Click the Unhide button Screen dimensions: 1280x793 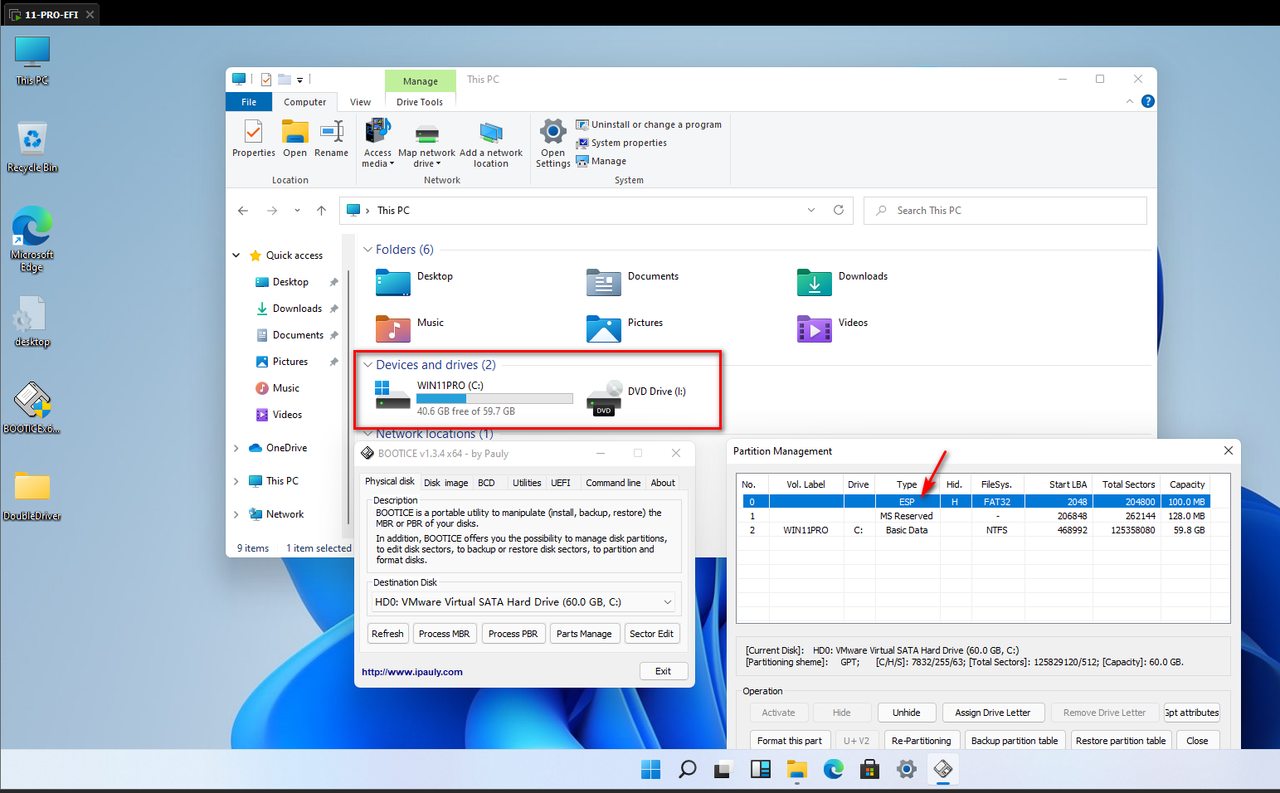tap(906, 713)
